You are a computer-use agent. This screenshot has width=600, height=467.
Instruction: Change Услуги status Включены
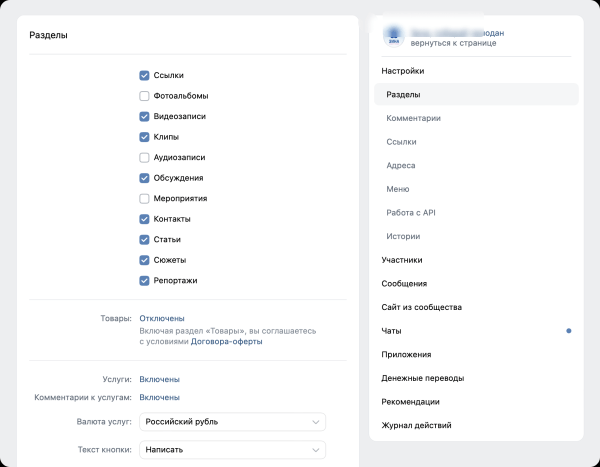coord(160,379)
